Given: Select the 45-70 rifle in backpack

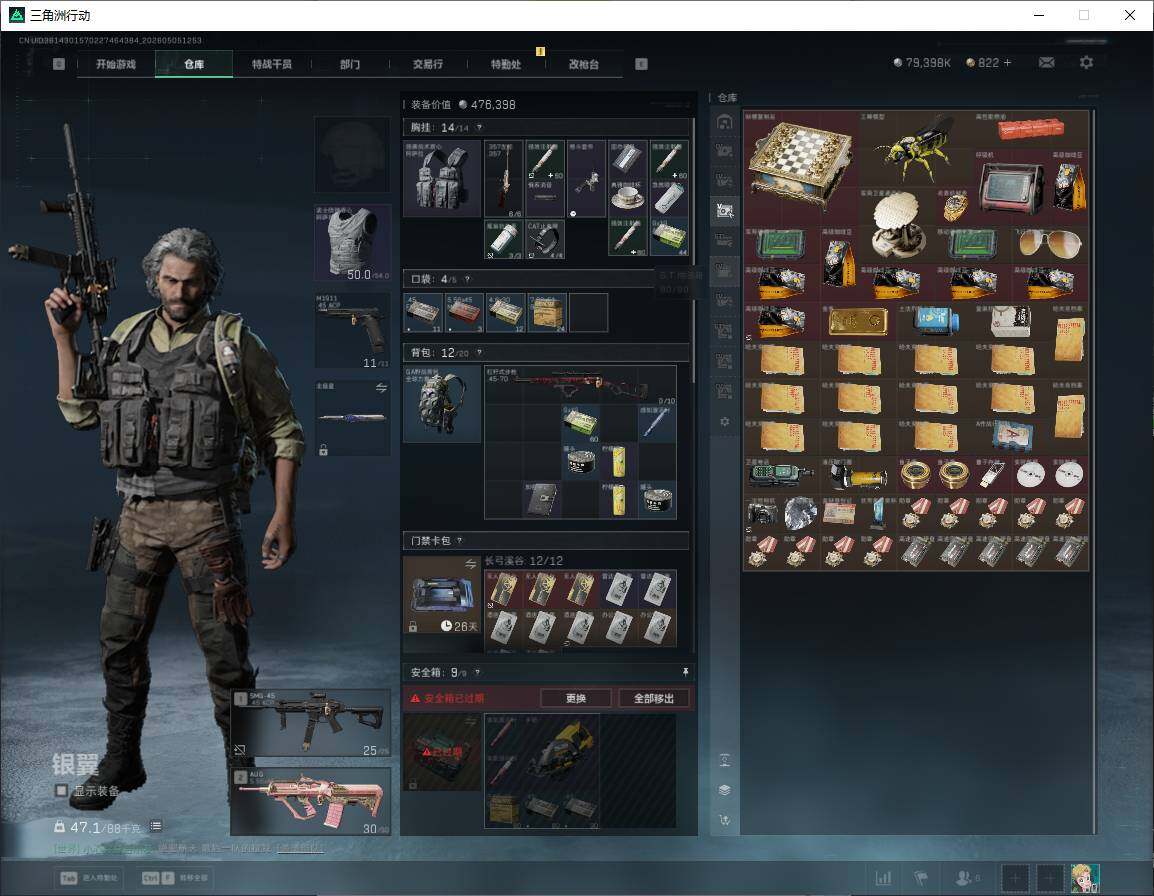Looking at the screenshot, I should tap(580, 384).
